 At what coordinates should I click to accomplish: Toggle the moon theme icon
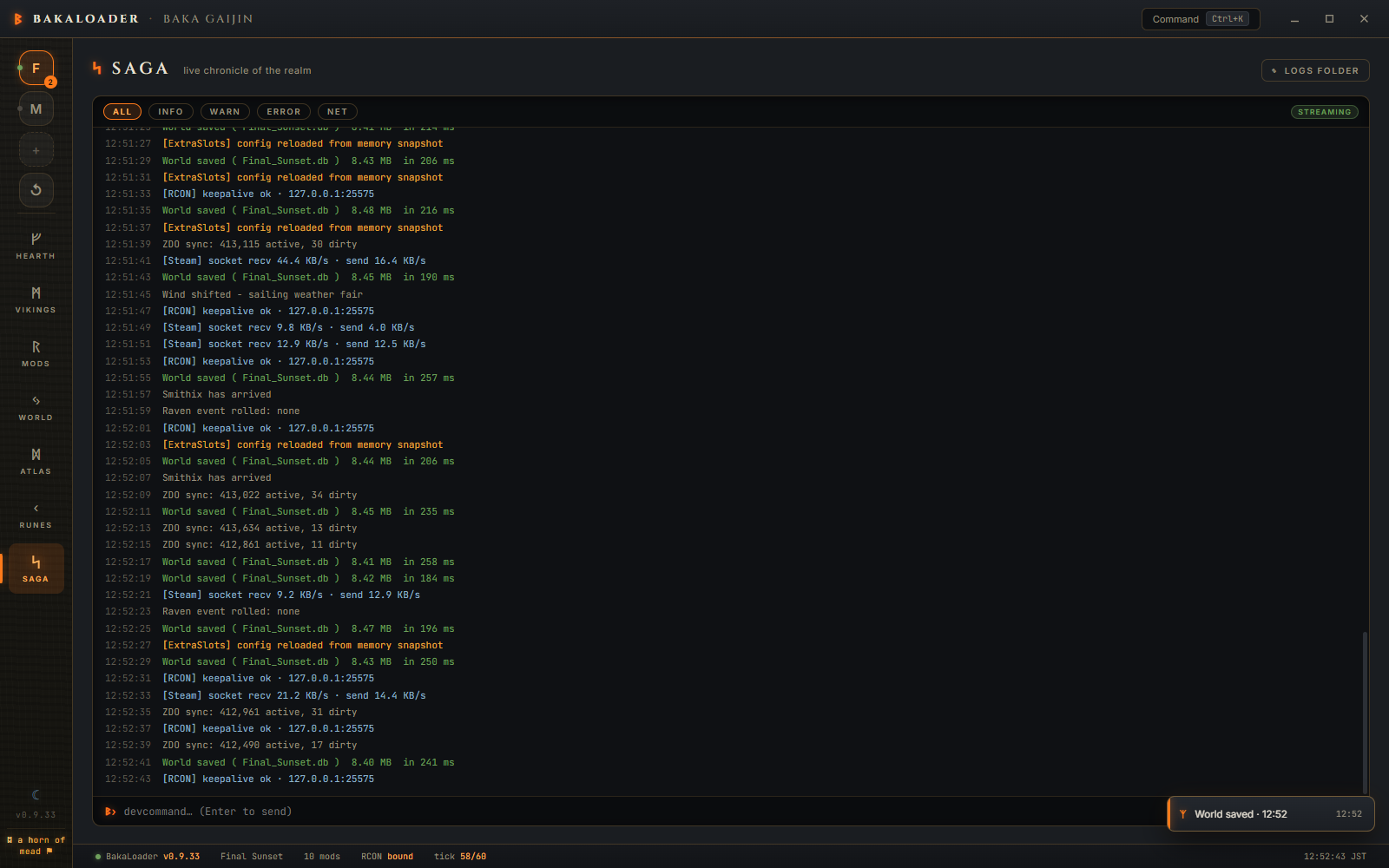36,794
